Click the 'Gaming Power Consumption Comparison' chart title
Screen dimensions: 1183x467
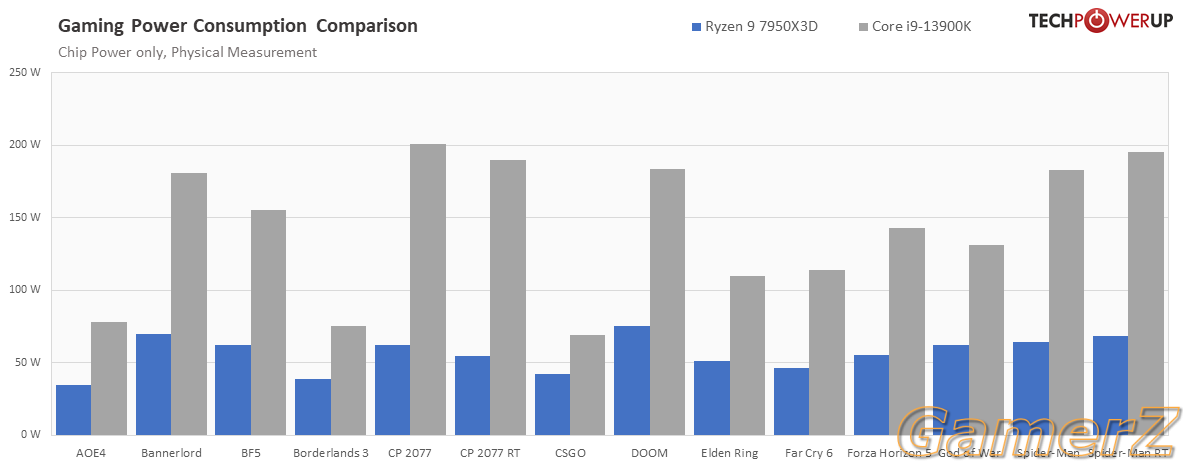(x=238, y=26)
